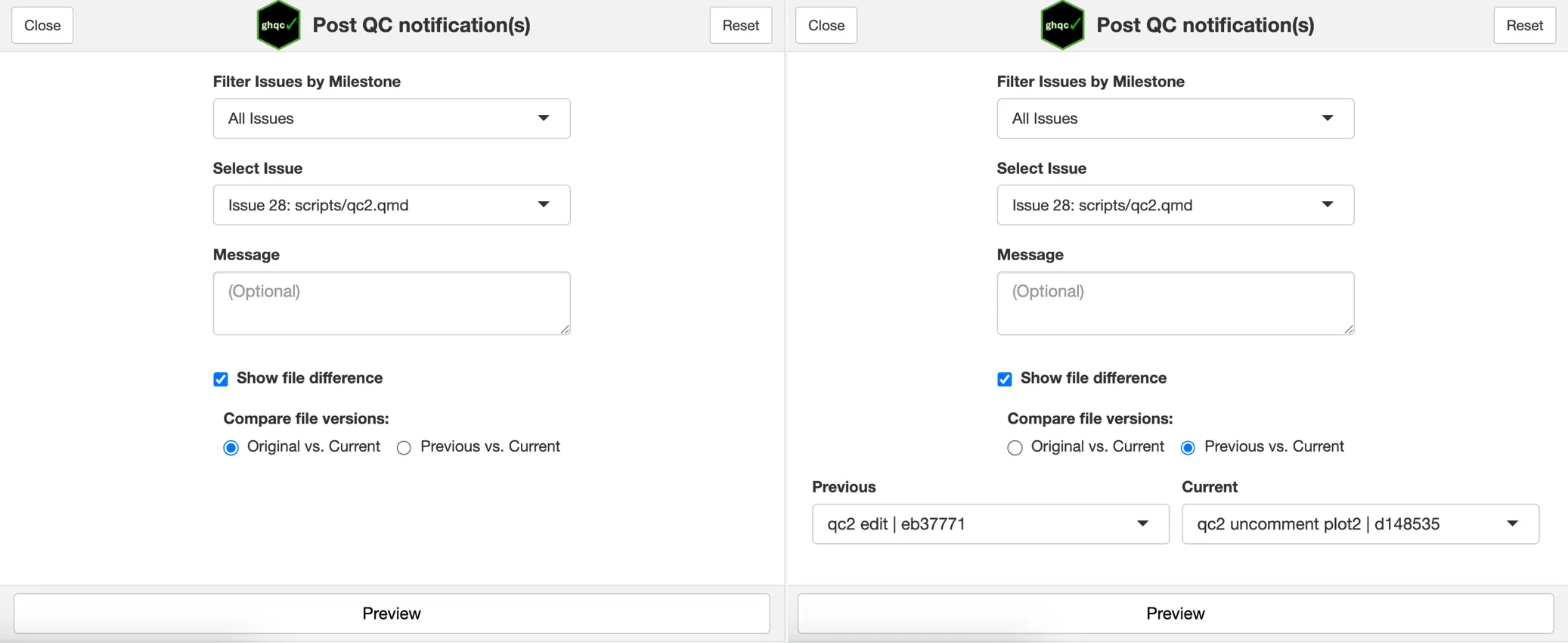
Task: Uncheck Show file difference in right panel
Action: pyautogui.click(x=1005, y=379)
